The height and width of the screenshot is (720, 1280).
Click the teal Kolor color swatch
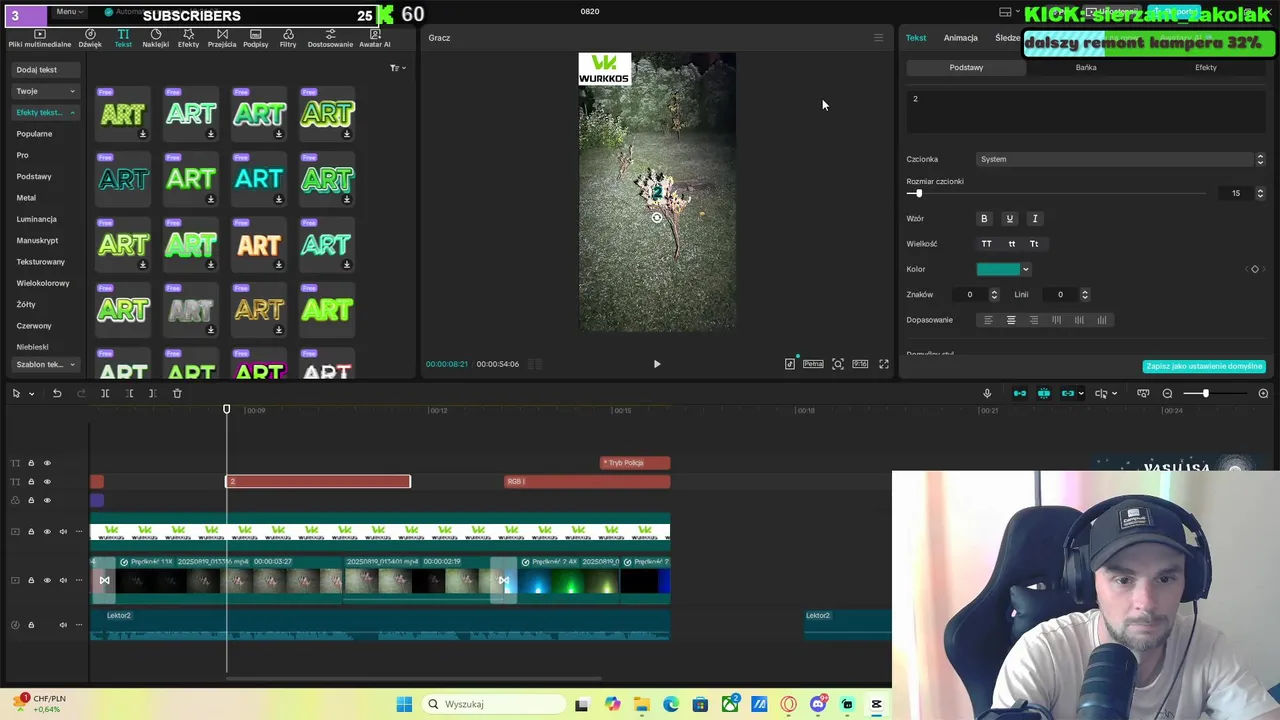(x=998, y=269)
